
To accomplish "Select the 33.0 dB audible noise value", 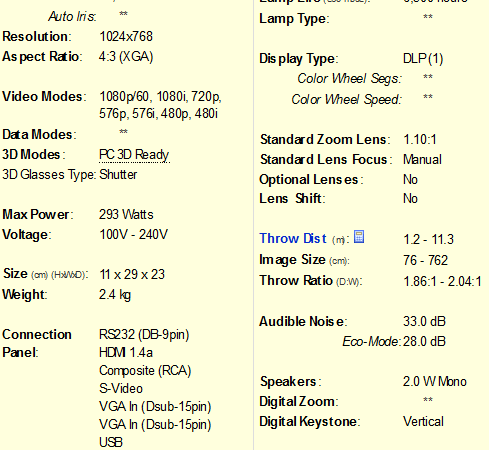I will point(424,321).
